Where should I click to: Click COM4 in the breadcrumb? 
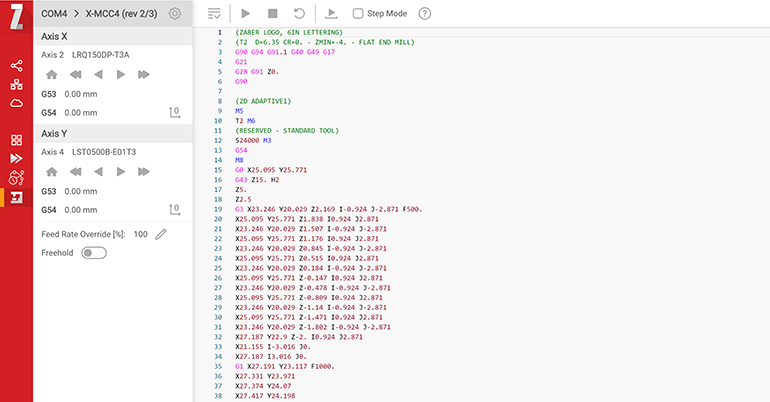pyautogui.click(x=55, y=14)
